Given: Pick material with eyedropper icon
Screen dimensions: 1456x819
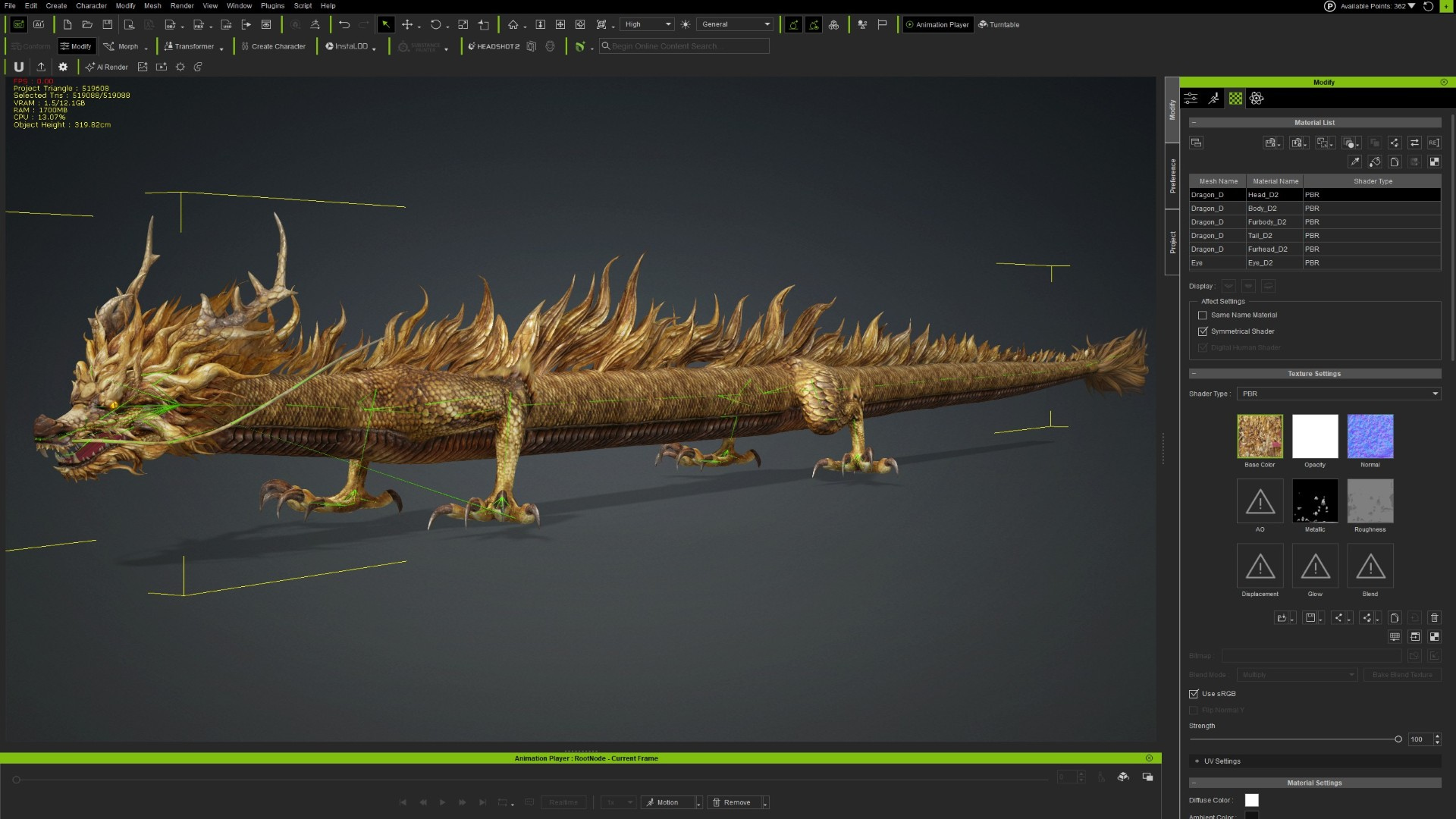Looking at the screenshot, I should (x=1354, y=162).
